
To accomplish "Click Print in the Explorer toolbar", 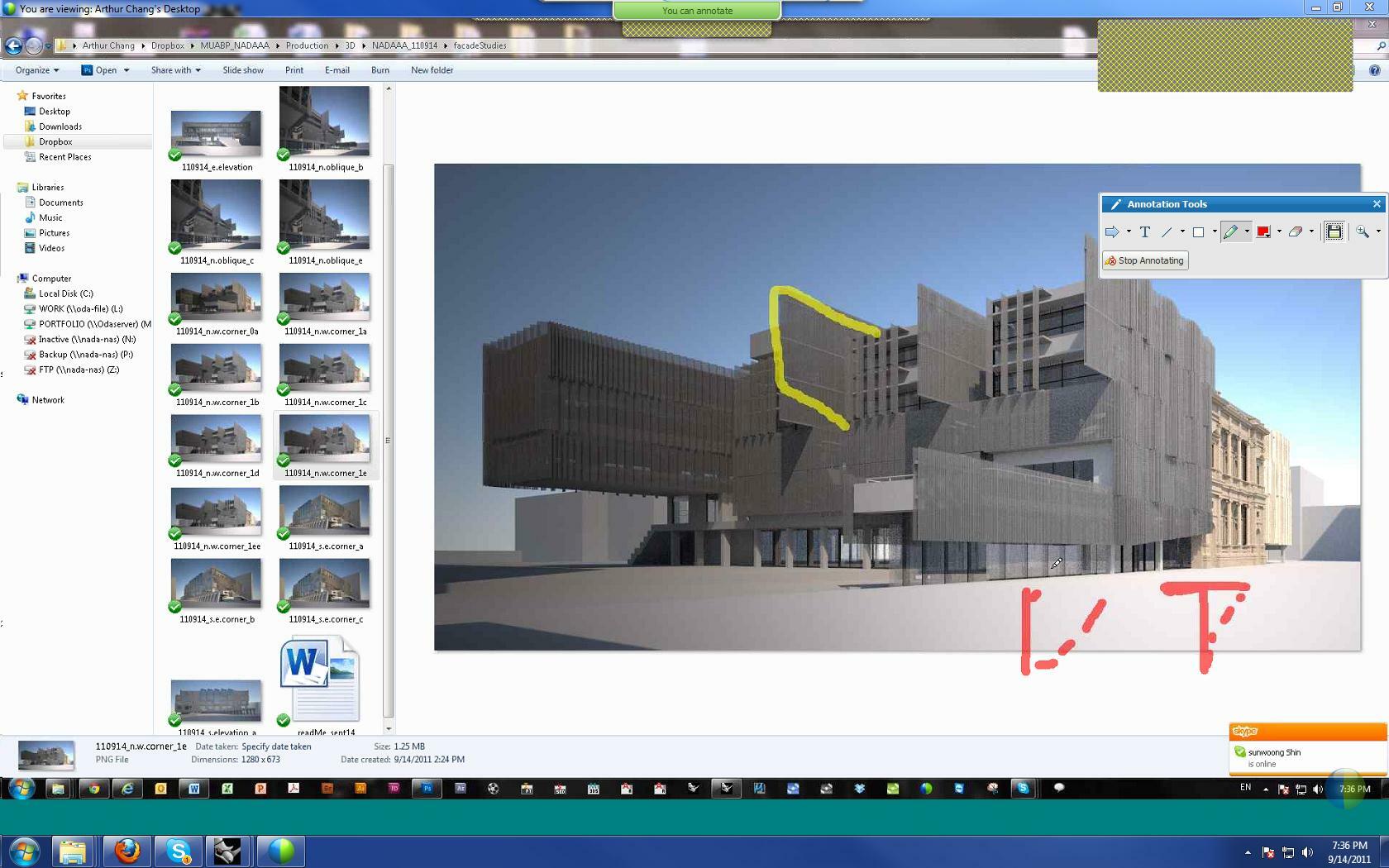I will tap(294, 70).
